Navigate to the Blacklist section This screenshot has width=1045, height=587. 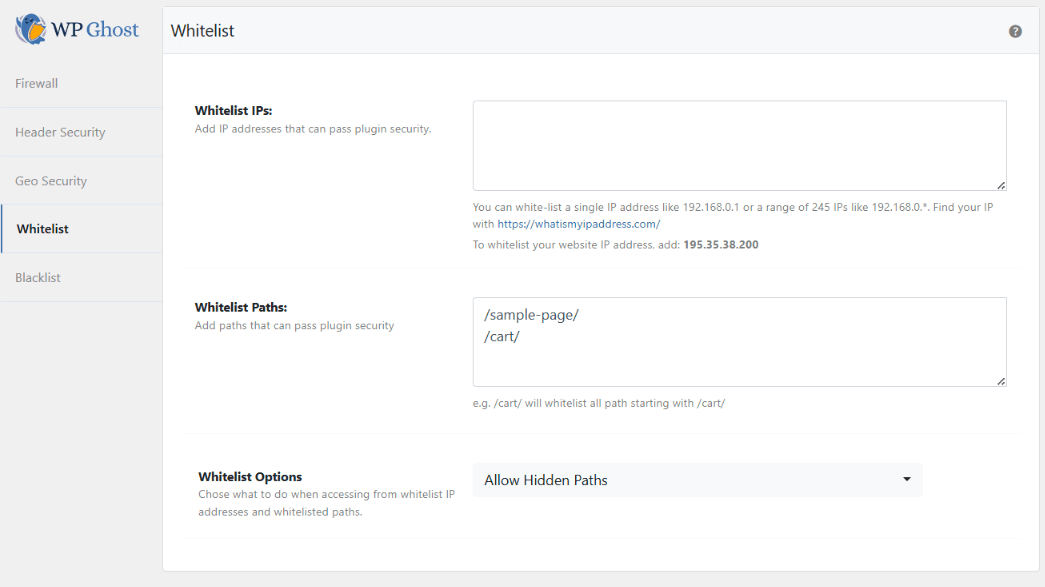click(x=38, y=277)
